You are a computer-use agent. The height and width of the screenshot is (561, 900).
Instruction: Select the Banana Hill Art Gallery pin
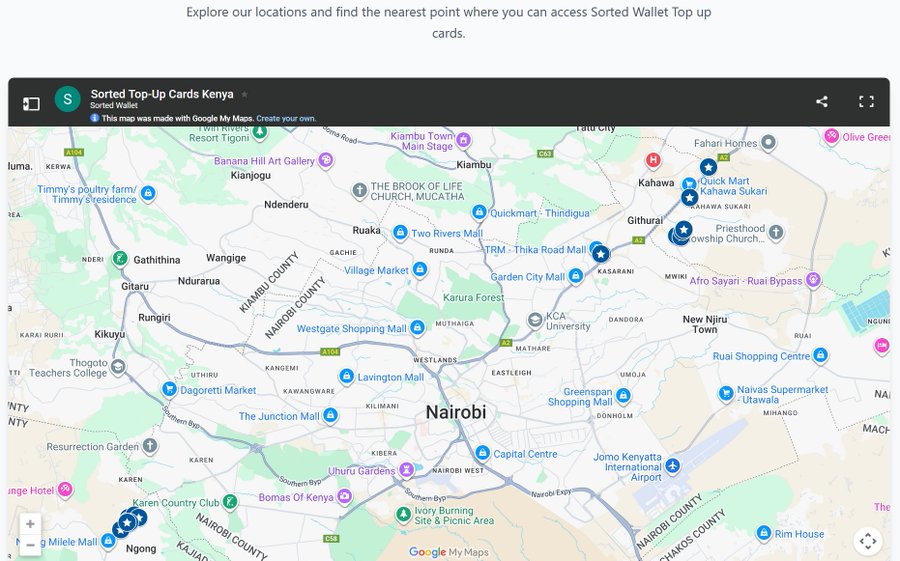point(326,160)
